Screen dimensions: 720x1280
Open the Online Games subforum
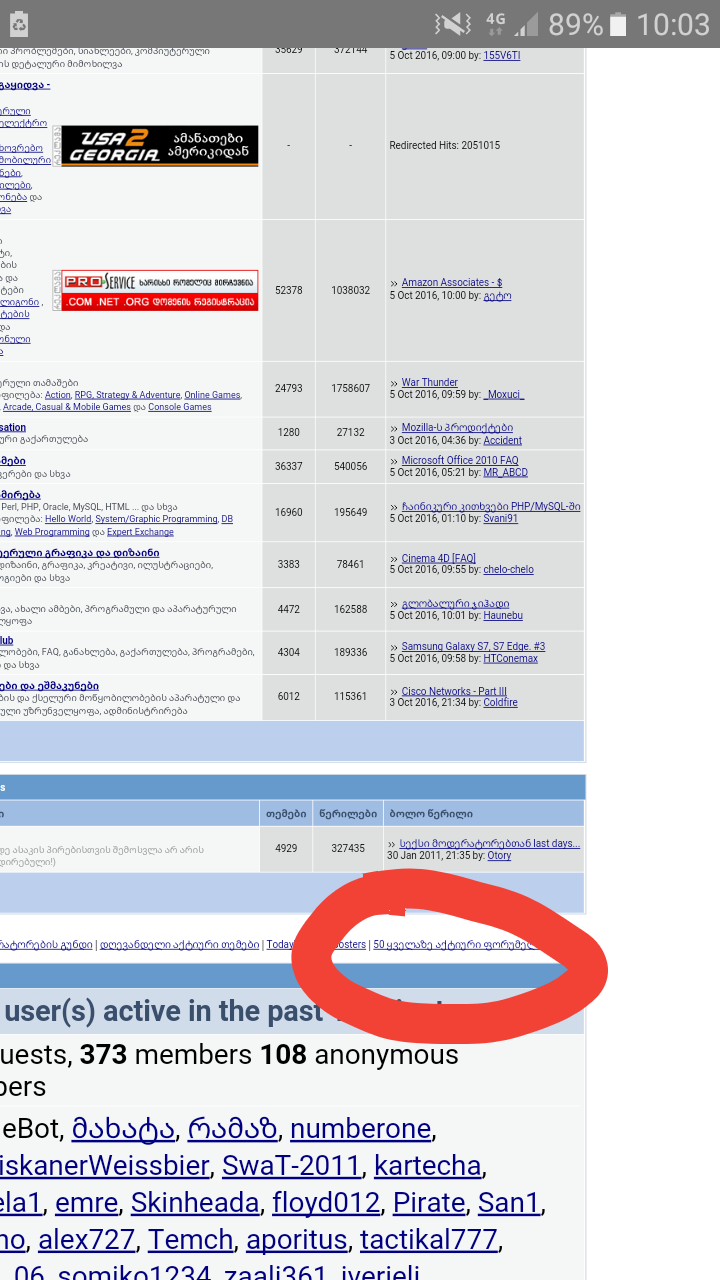pyautogui.click(x=212, y=395)
